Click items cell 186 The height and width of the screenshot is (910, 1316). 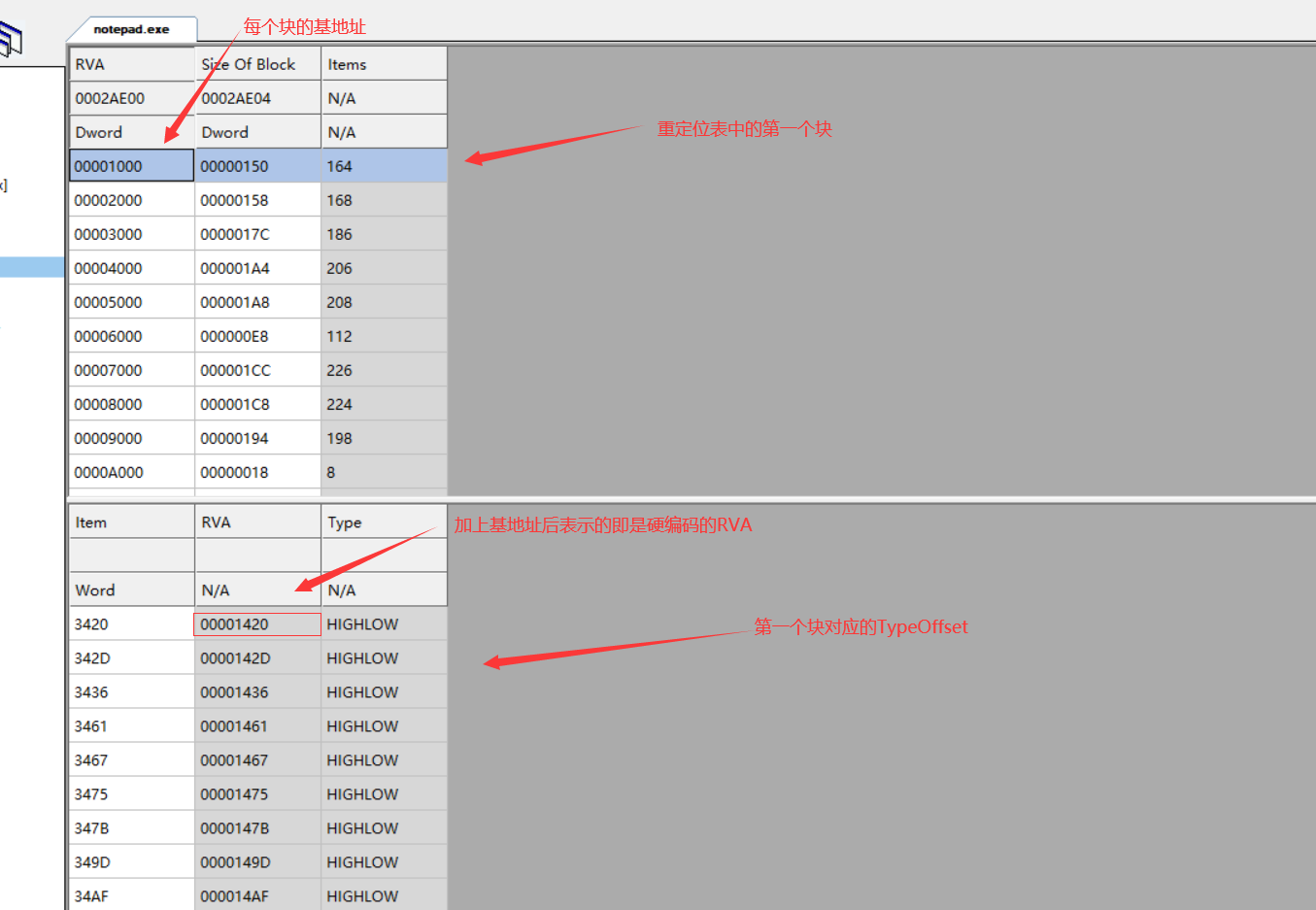(385, 234)
